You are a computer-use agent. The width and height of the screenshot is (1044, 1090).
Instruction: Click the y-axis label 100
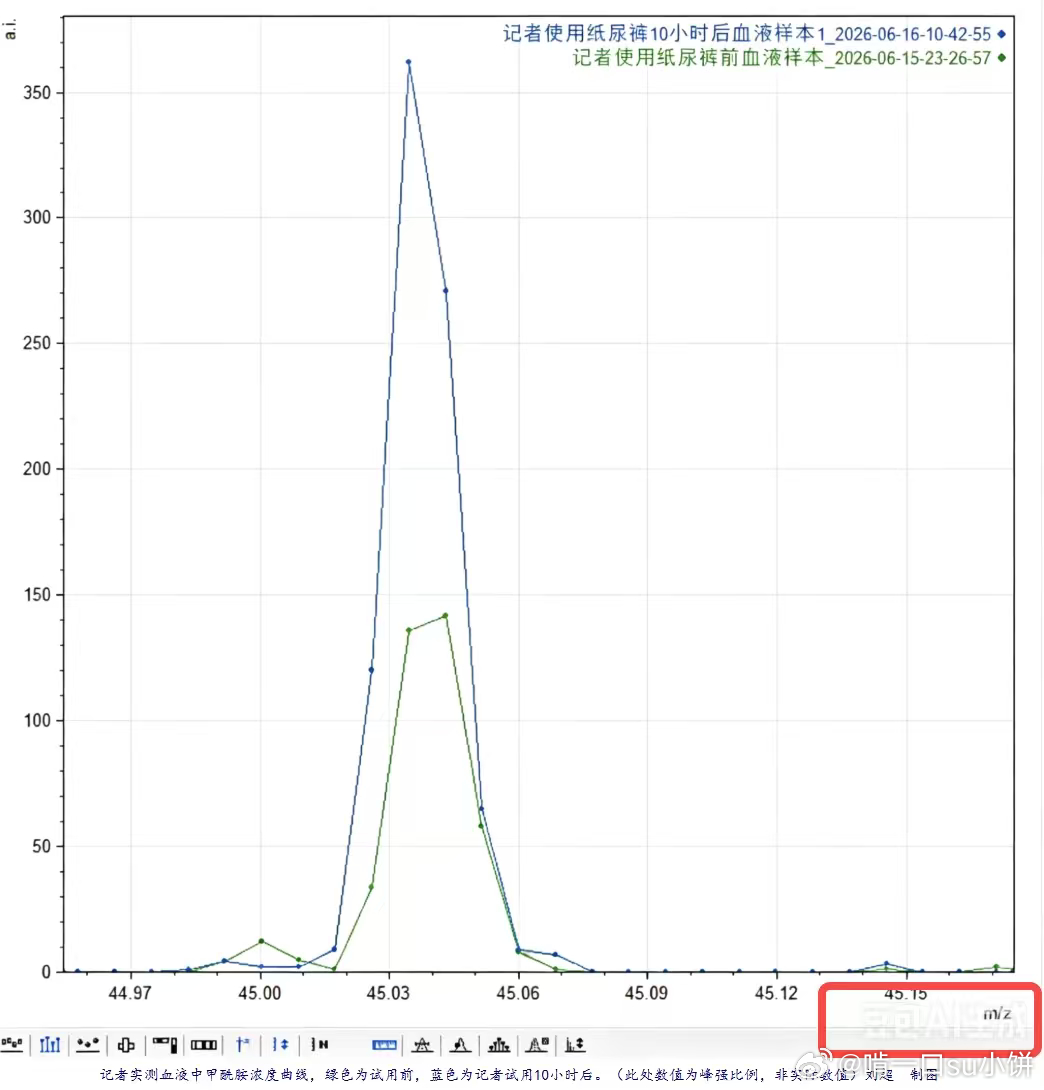pyautogui.click(x=37, y=720)
